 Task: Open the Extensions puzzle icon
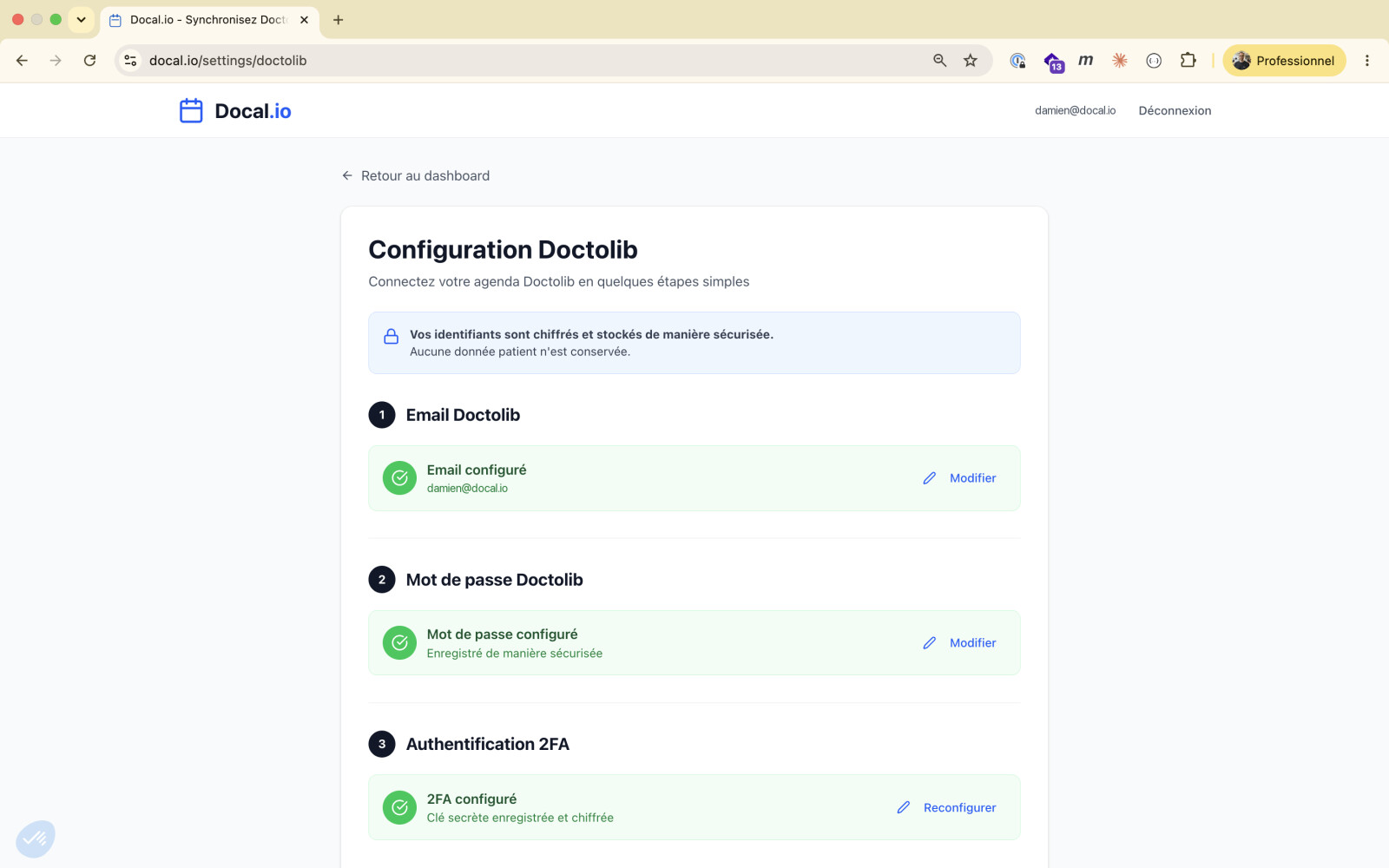coord(1188,61)
